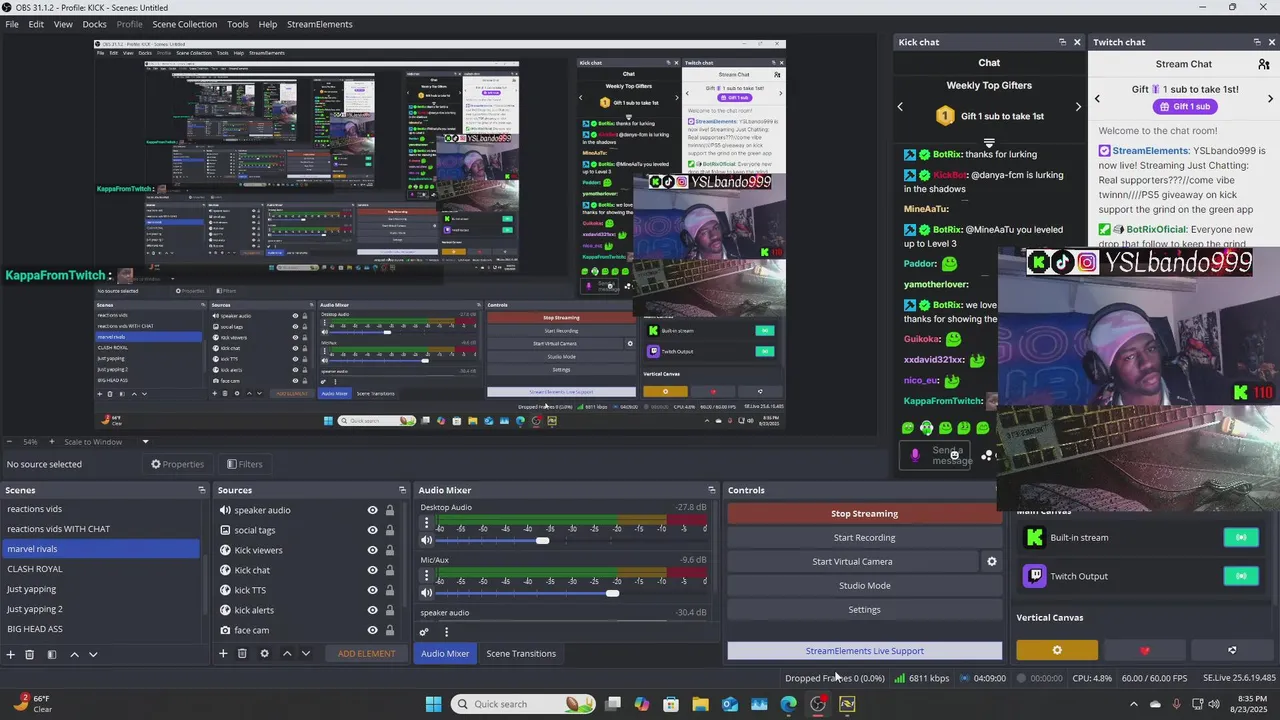
Task: Open Audio Mixer three-dot menu at bottom
Action: click(x=446, y=632)
